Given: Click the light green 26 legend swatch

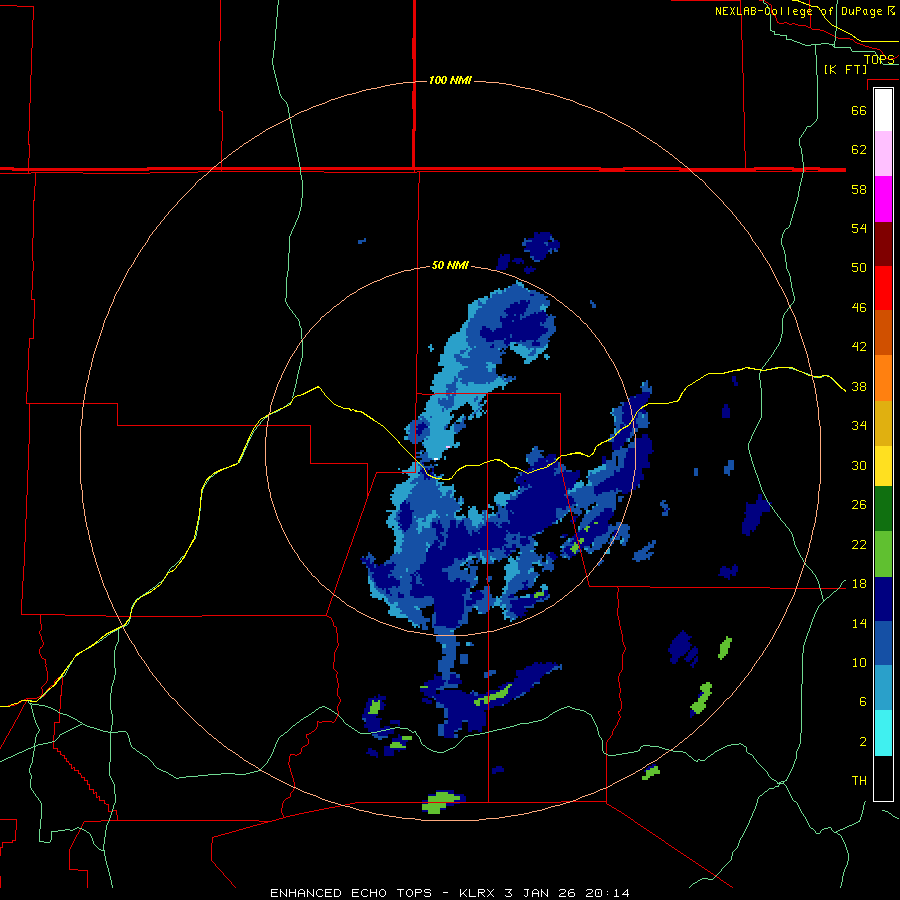Looking at the screenshot, I should click(883, 554).
